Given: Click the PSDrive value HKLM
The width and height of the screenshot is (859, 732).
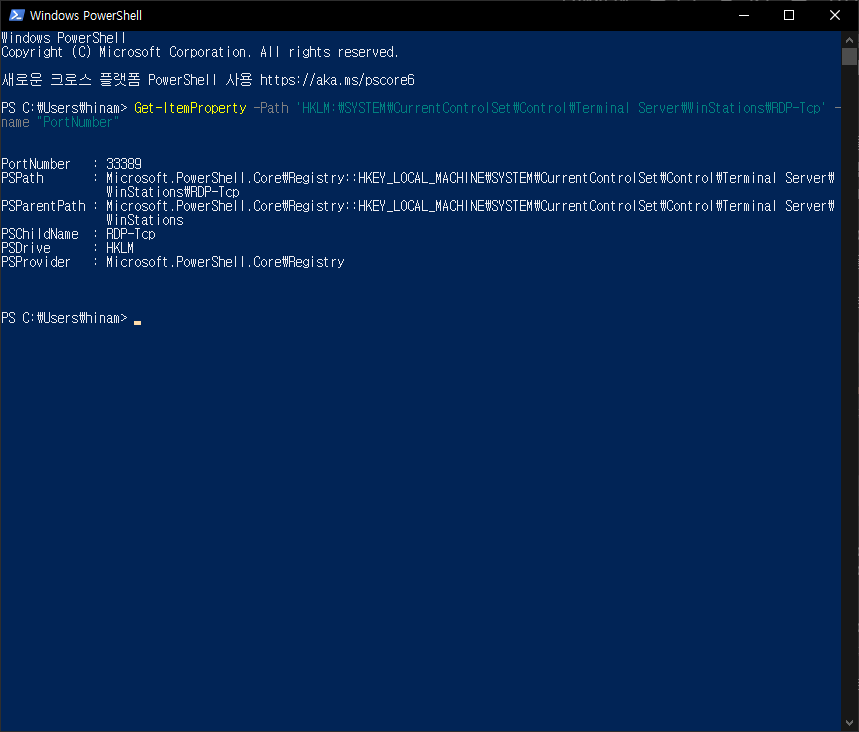Looking at the screenshot, I should point(120,248).
